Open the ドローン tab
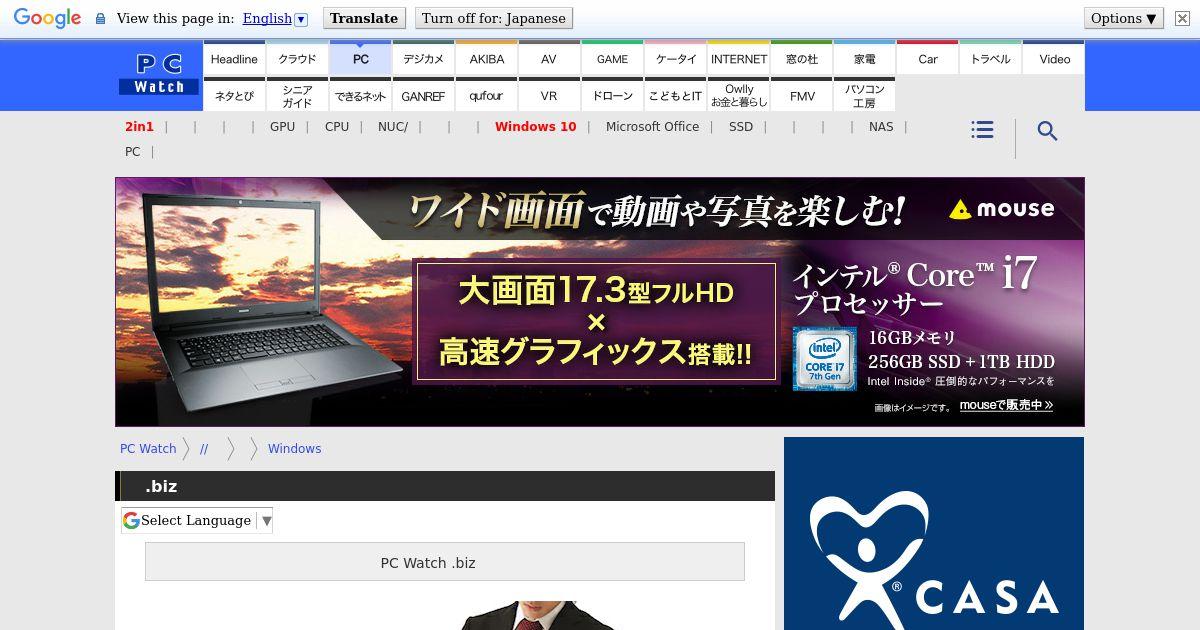This screenshot has width=1200, height=630. pos(612,95)
